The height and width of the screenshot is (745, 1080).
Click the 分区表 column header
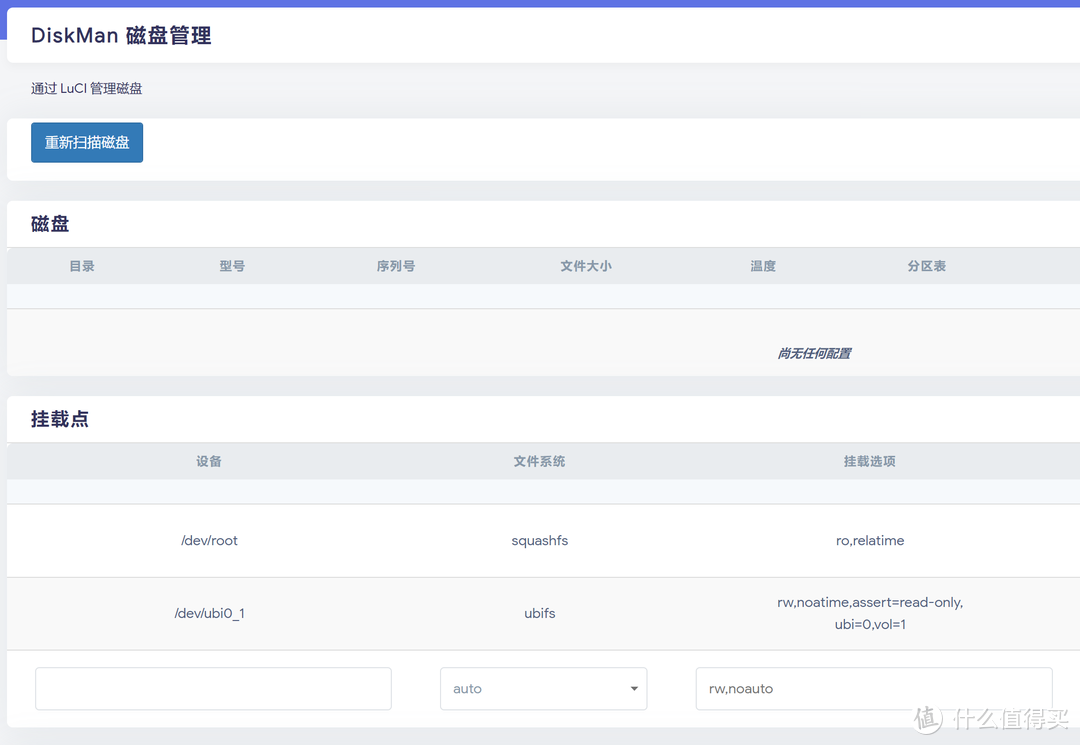[926, 265]
